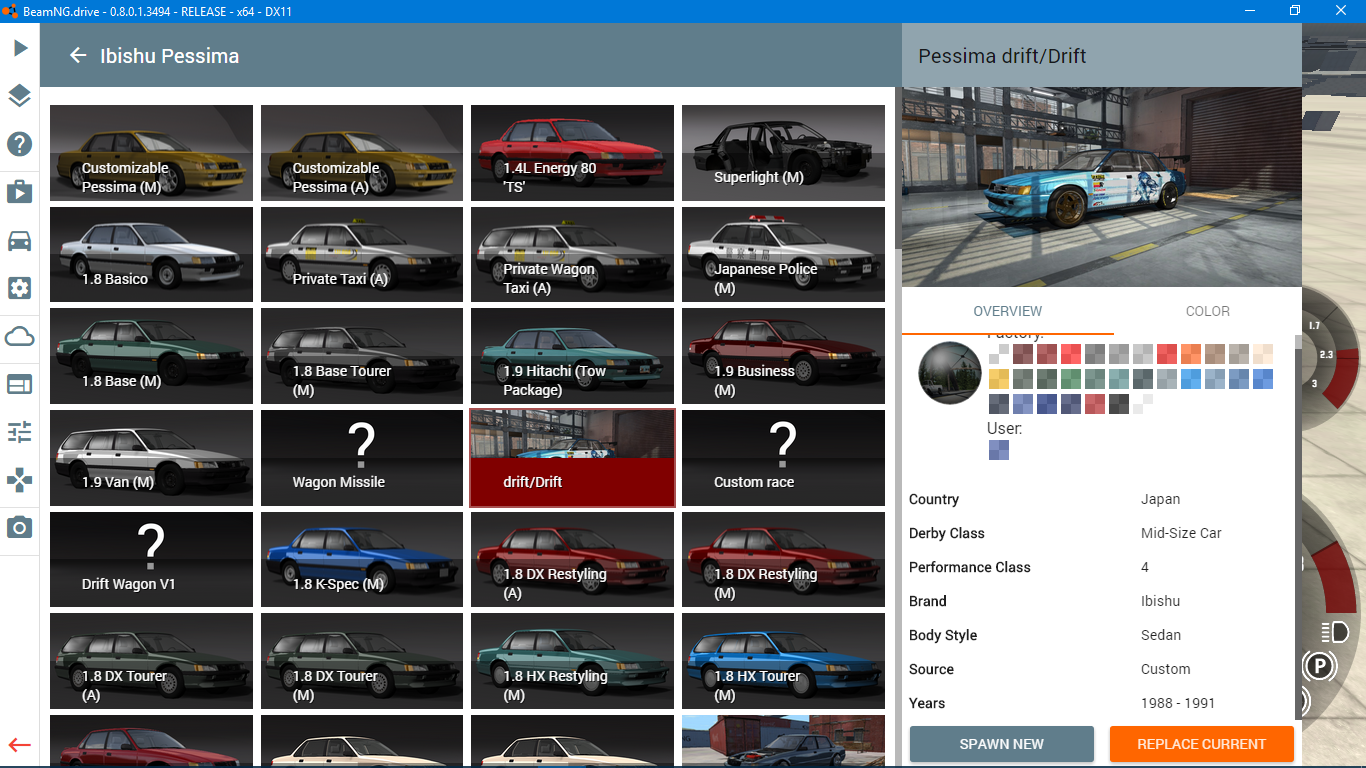Choose the Custom race configuration
Screen dimensions: 1366x768
(784, 458)
